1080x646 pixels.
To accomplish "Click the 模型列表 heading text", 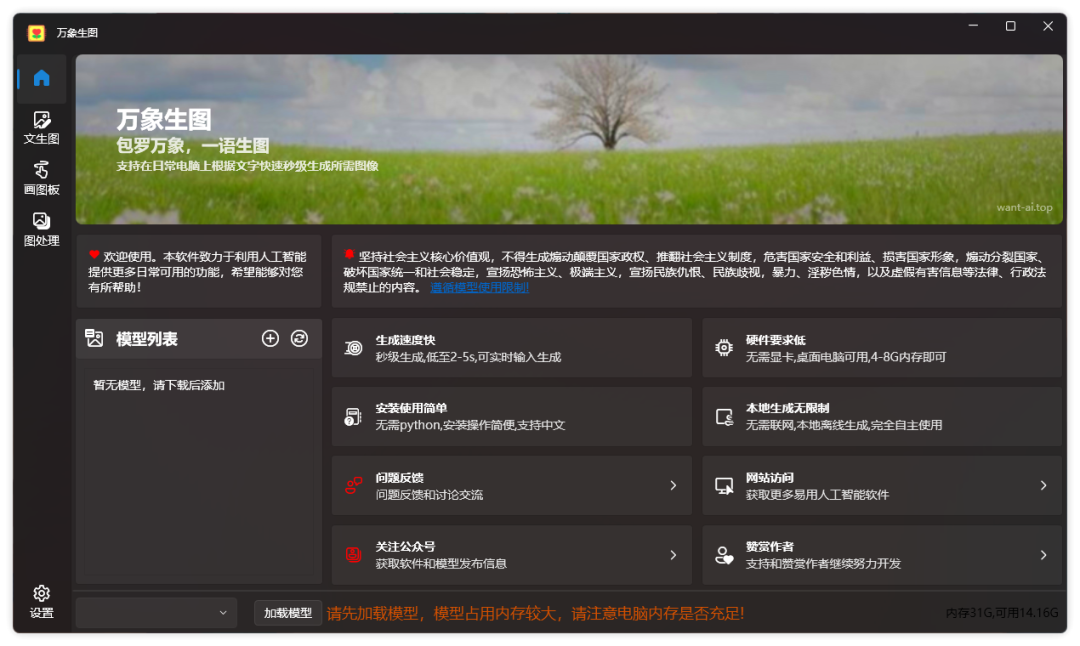I will tap(147, 338).
